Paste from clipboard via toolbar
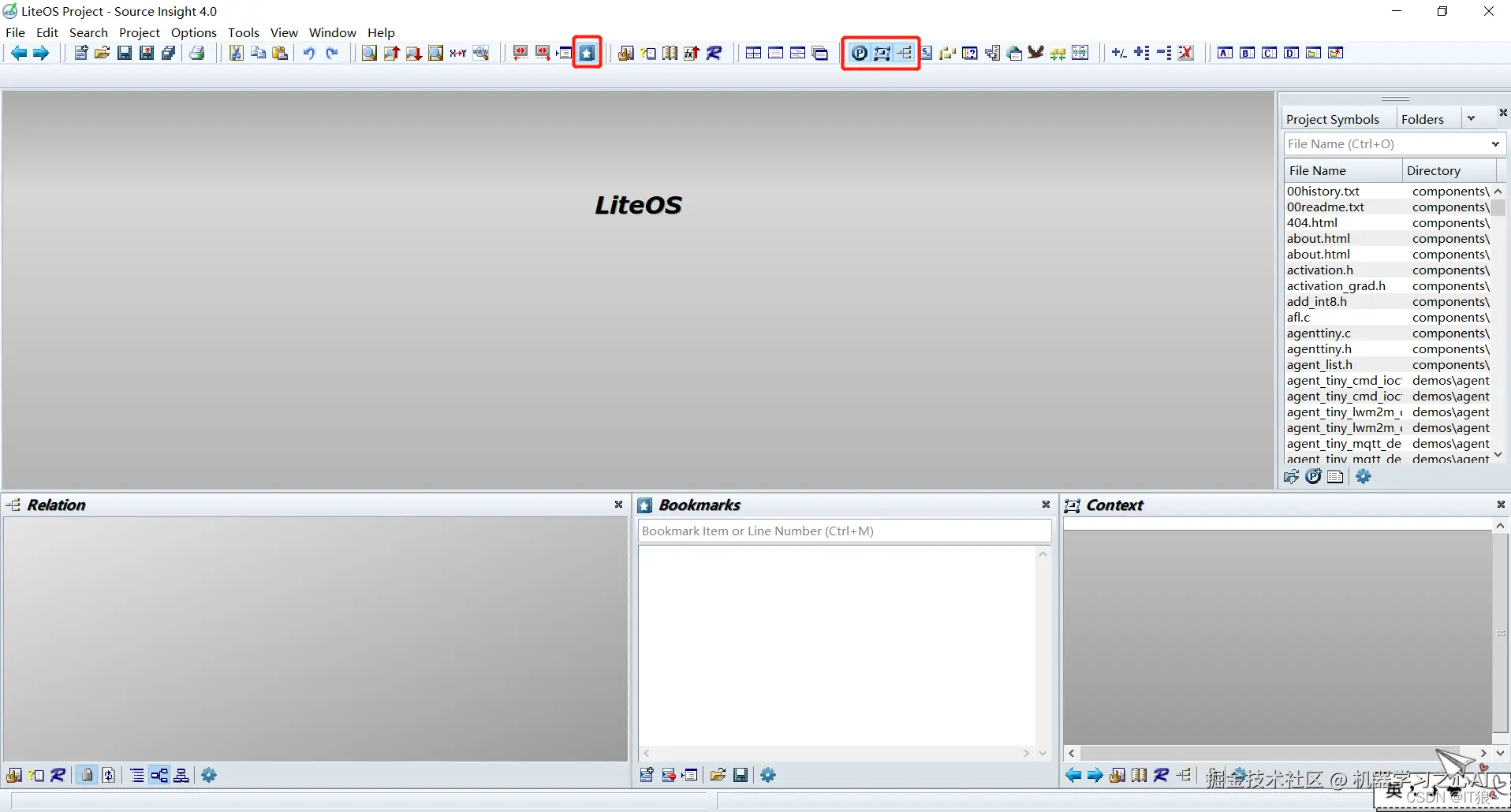 click(x=280, y=53)
